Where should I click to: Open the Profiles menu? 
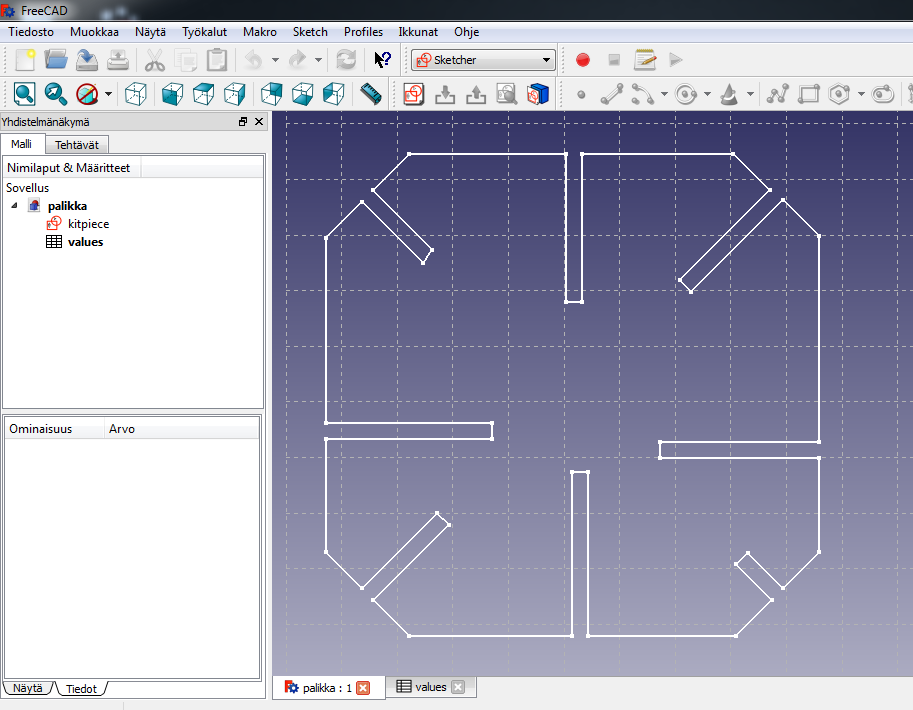coord(363,32)
